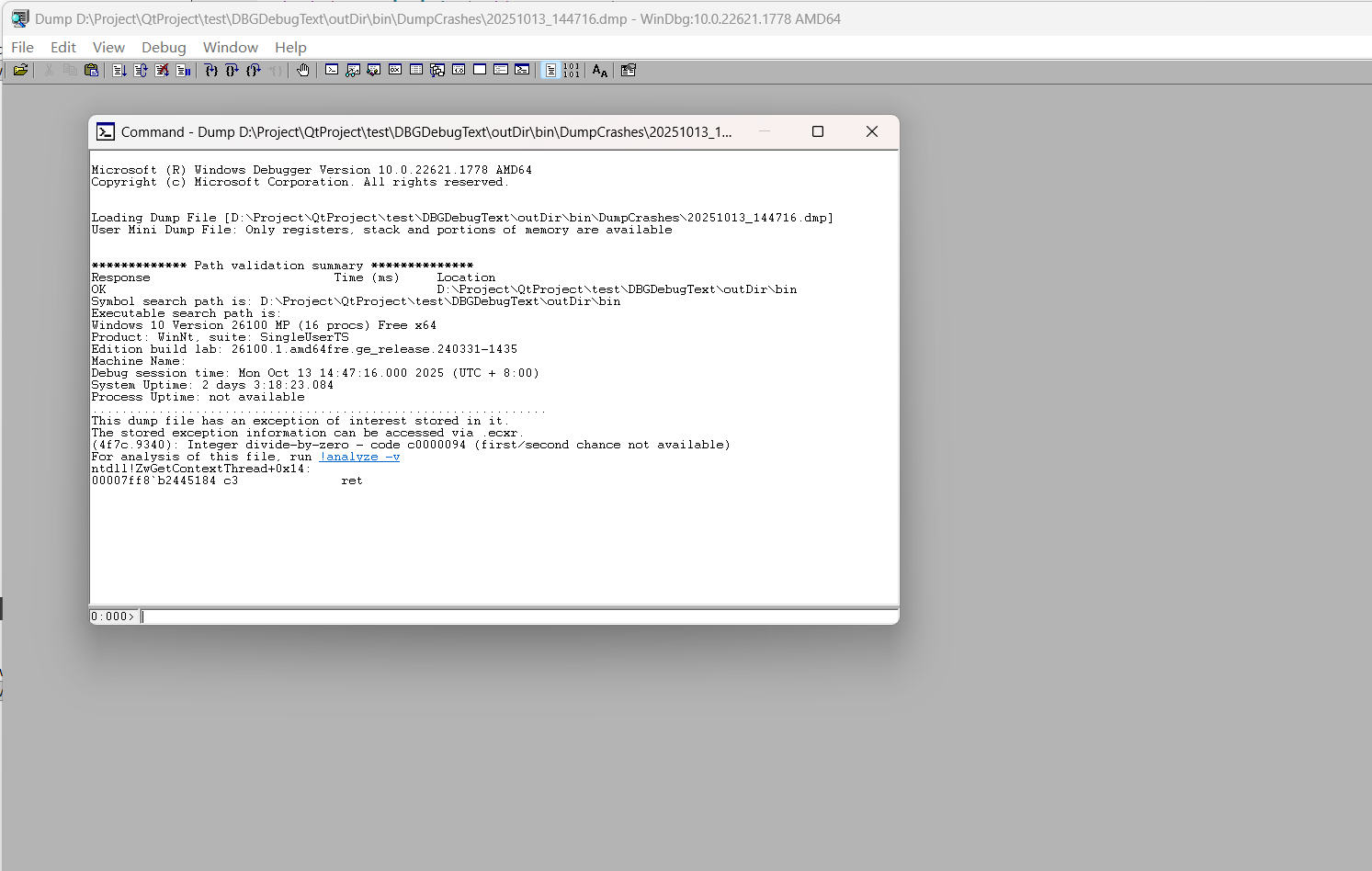
Task: Click the Step Into braces icon
Action: 211,70
